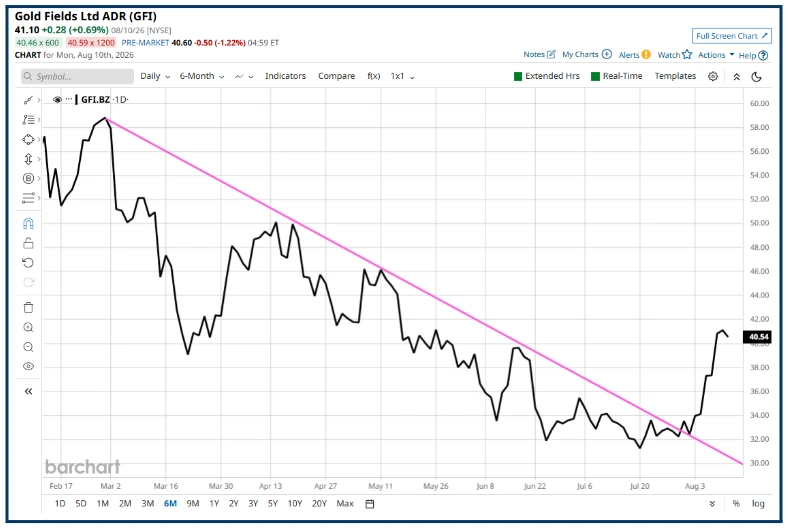Open the f(x) expressions menu
This screenshot has width=788, height=528.
pyautogui.click(x=373, y=76)
